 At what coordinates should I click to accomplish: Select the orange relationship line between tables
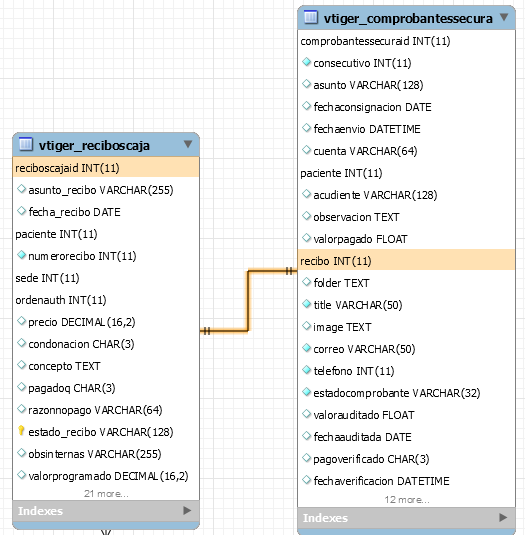248,301
